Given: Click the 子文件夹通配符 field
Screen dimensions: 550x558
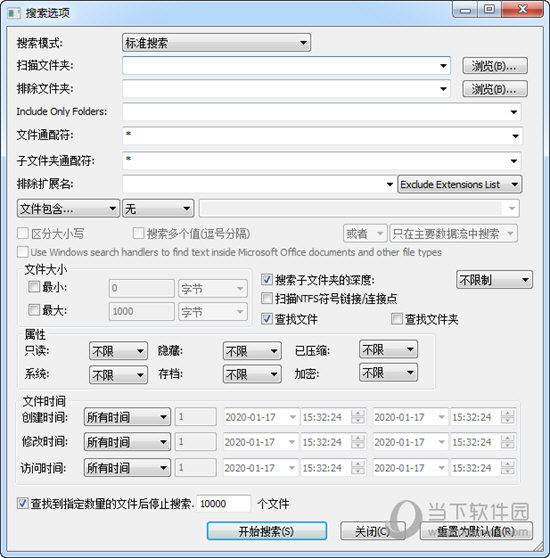Looking at the screenshot, I should click(322, 160).
